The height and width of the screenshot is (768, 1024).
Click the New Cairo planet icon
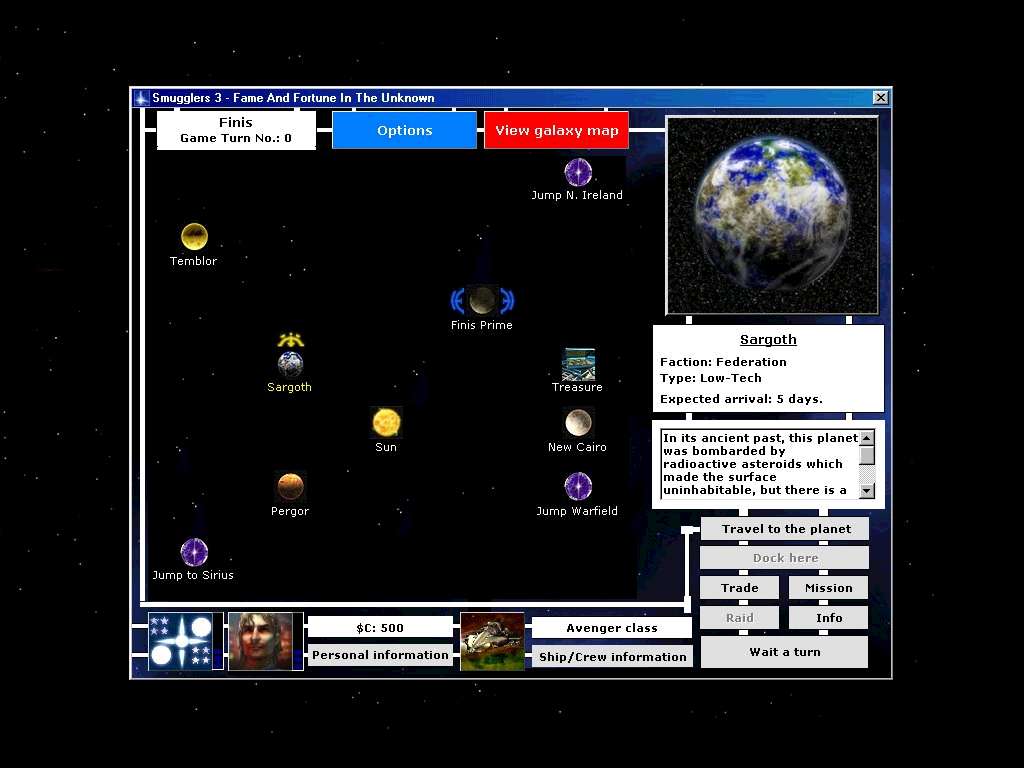pos(578,423)
